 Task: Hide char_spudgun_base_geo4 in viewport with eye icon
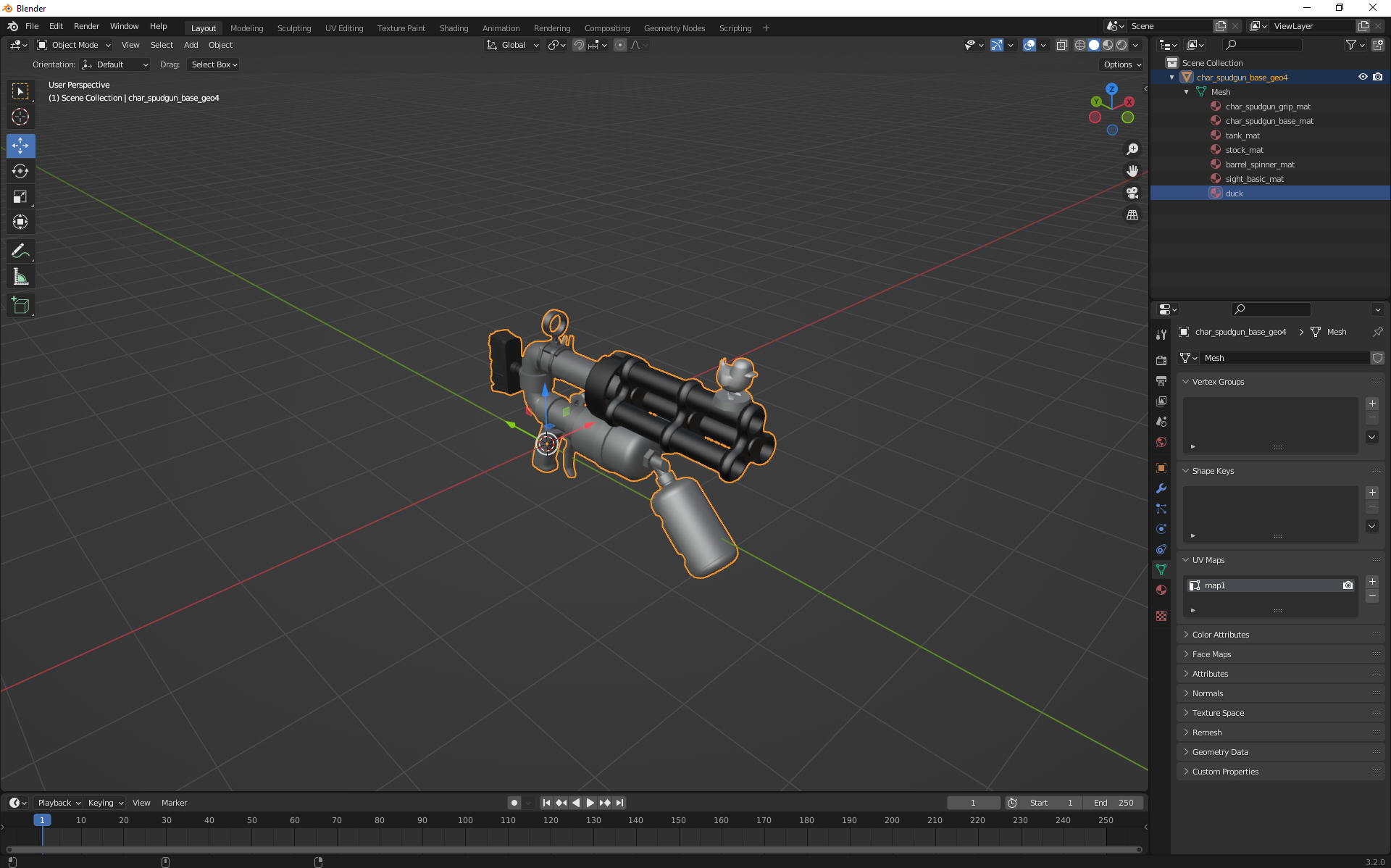point(1363,77)
